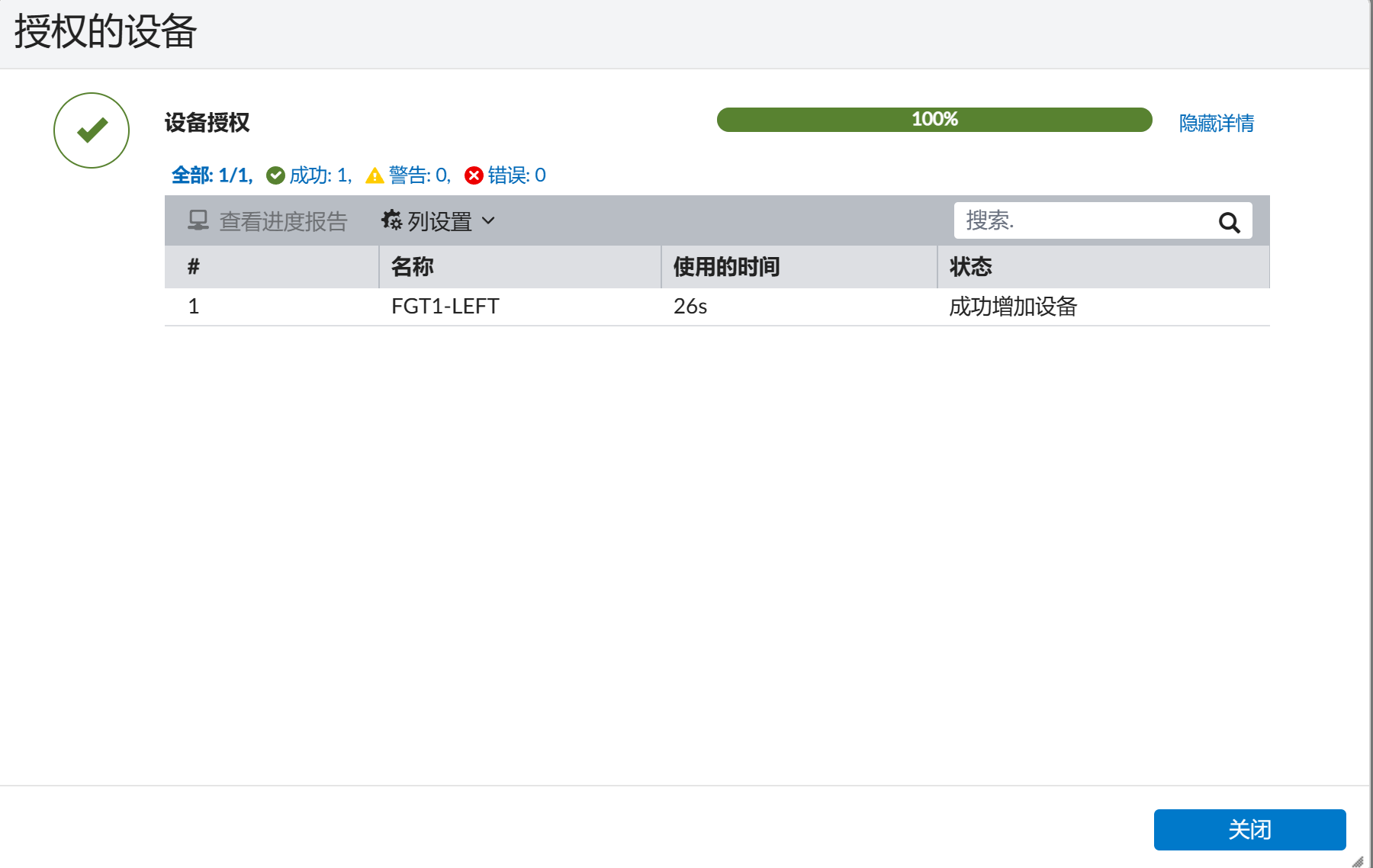Expand the 列设置 dropdown chevron
This screenshot has width=1373, height=868.
tap(489, 221)
